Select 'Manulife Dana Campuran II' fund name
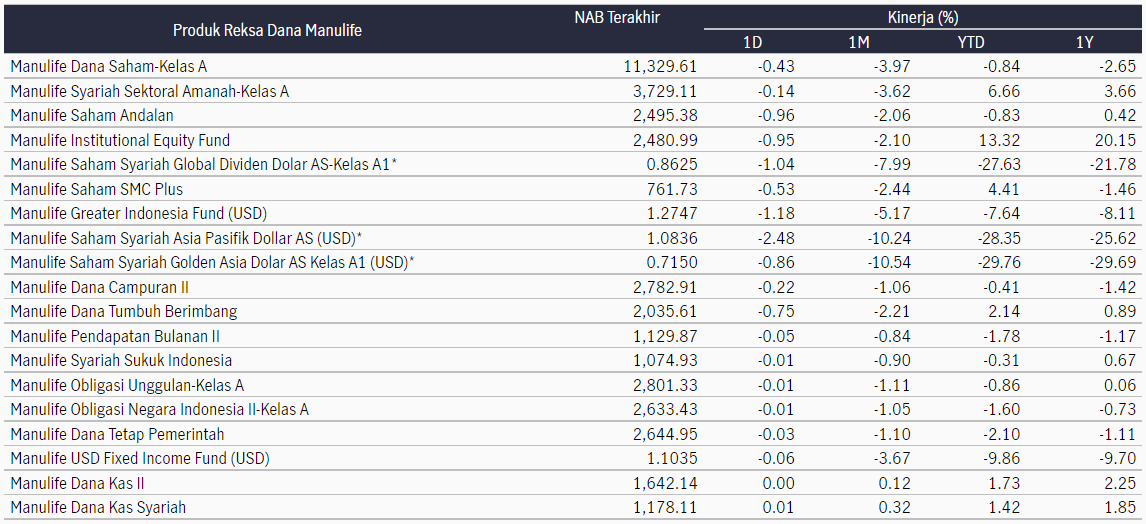Image resolution: width=1146 pixels, height=524 pixels. point(100,287)
